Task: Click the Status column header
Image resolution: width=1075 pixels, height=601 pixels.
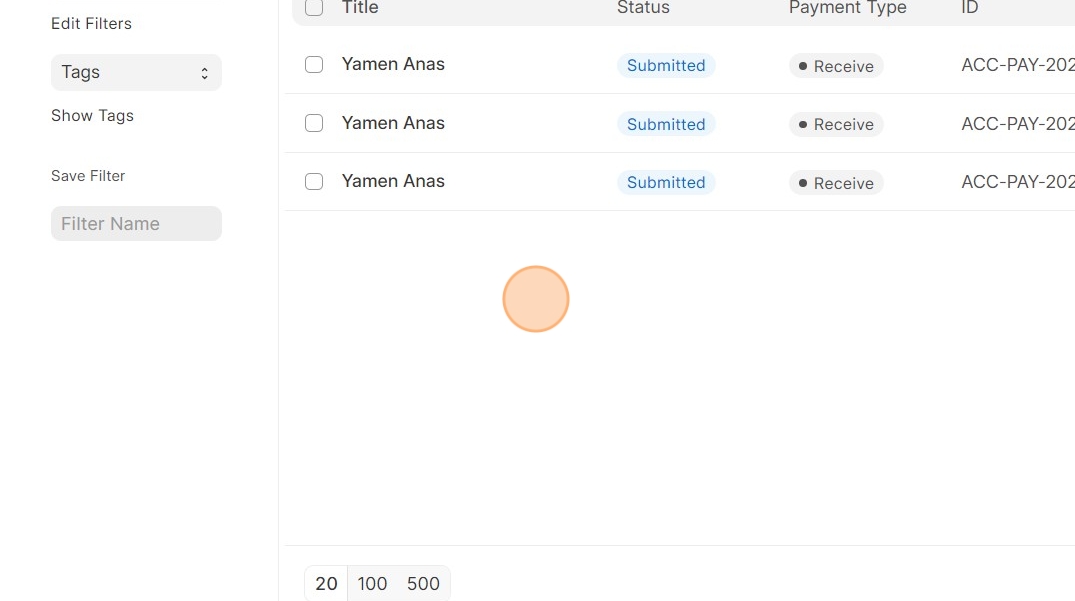Action: pos(643,8)
